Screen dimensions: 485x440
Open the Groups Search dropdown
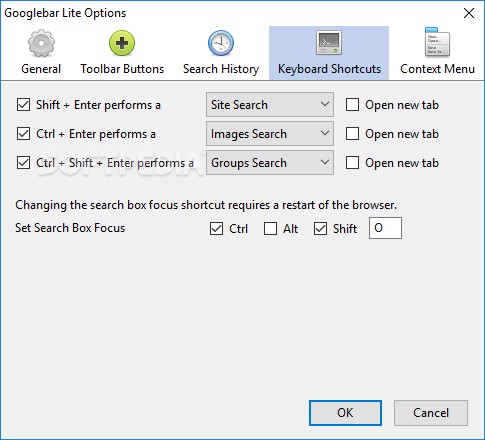pos(270,163)
